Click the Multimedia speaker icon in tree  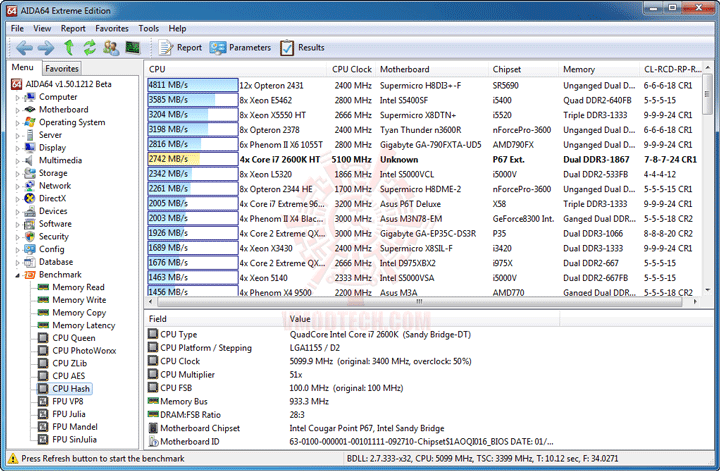click(30, 160)
